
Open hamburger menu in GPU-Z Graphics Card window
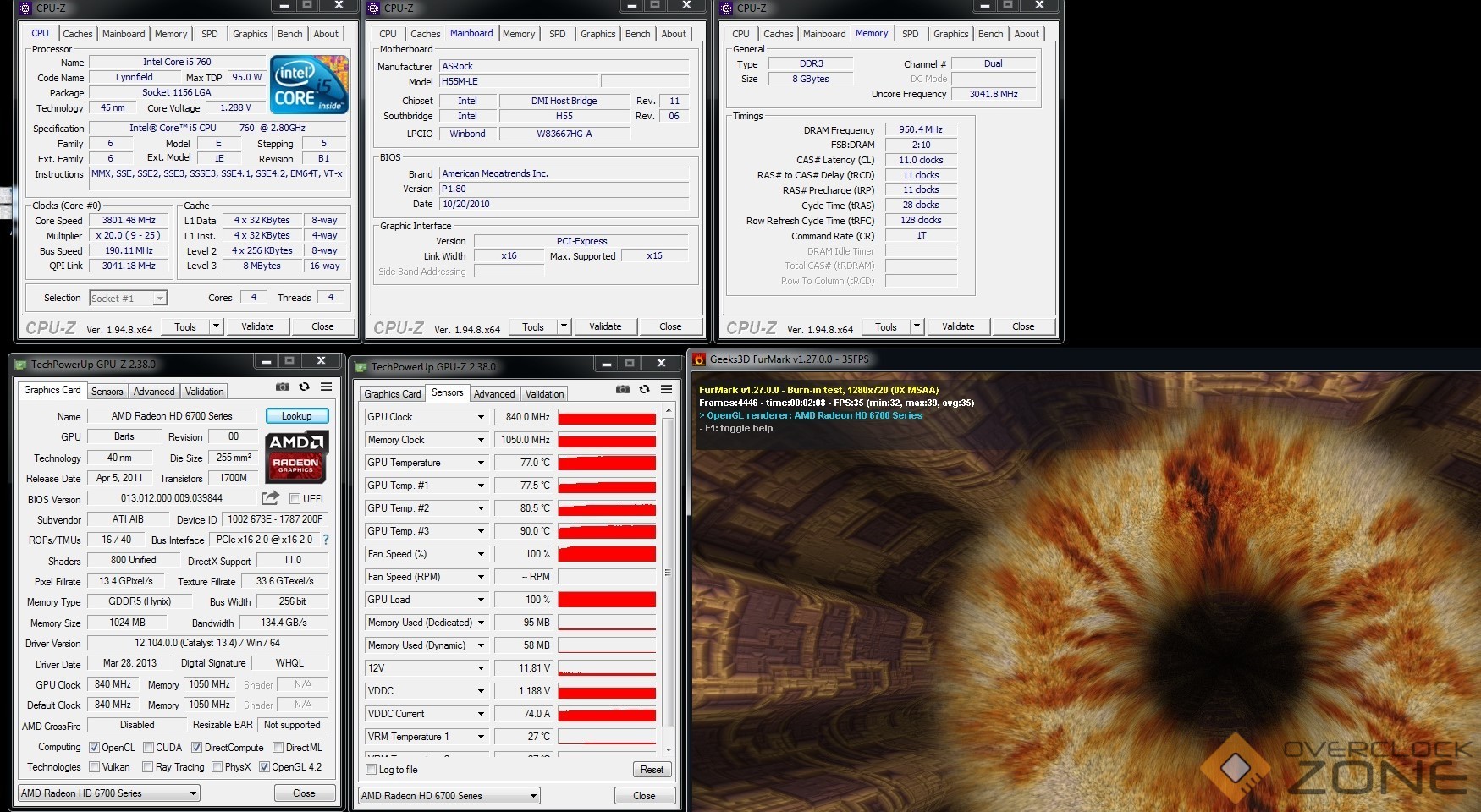point(326,387)
